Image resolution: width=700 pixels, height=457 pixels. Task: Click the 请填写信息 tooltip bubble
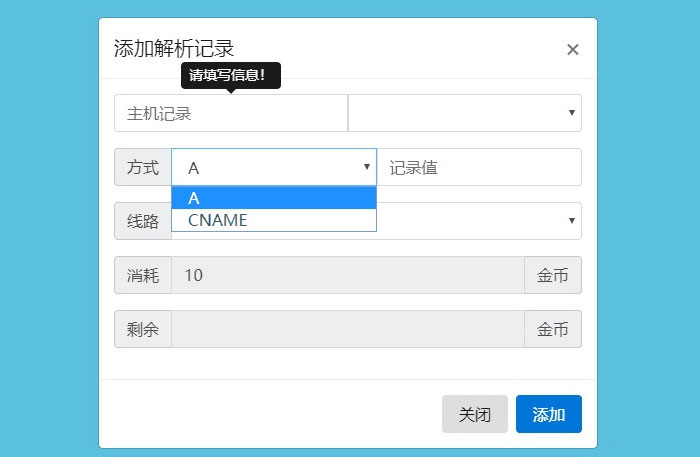[230, 75]
